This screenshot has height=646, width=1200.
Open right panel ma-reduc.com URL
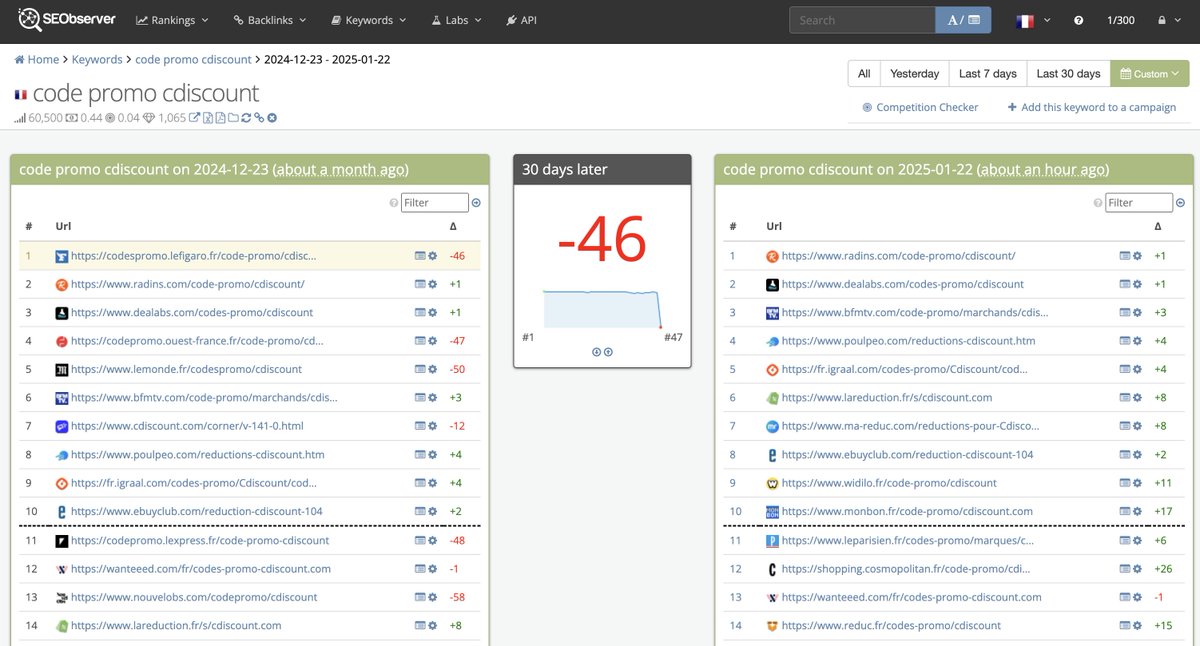tap(910, 426)
